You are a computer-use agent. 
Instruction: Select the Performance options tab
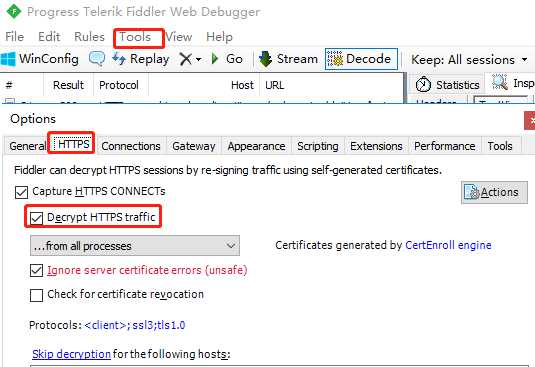pos(445,146)
